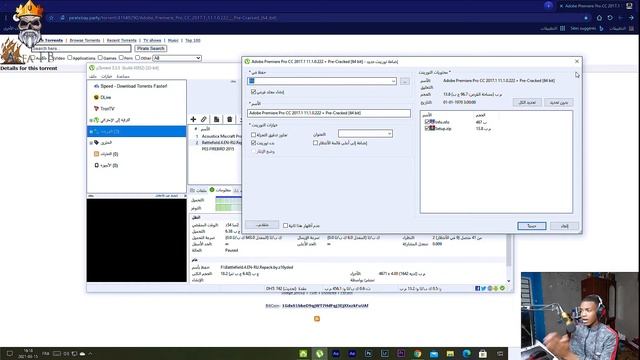Viewport: 640px width, 360px height.
Task: Click the Setup.zip file icon in contents list
Action: point(432,128)
